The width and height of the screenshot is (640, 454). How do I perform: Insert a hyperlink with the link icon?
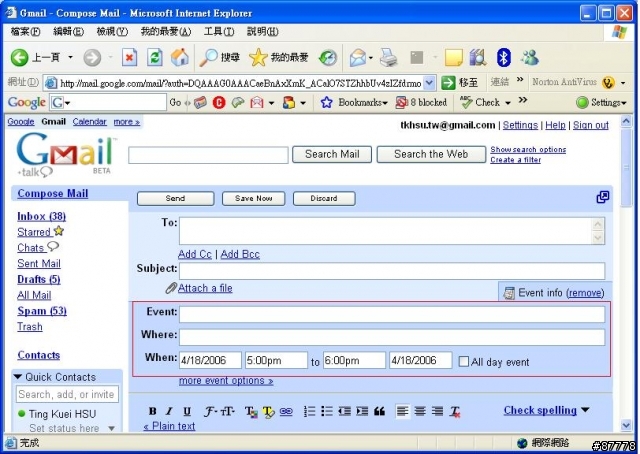click(x=286, y=412)
